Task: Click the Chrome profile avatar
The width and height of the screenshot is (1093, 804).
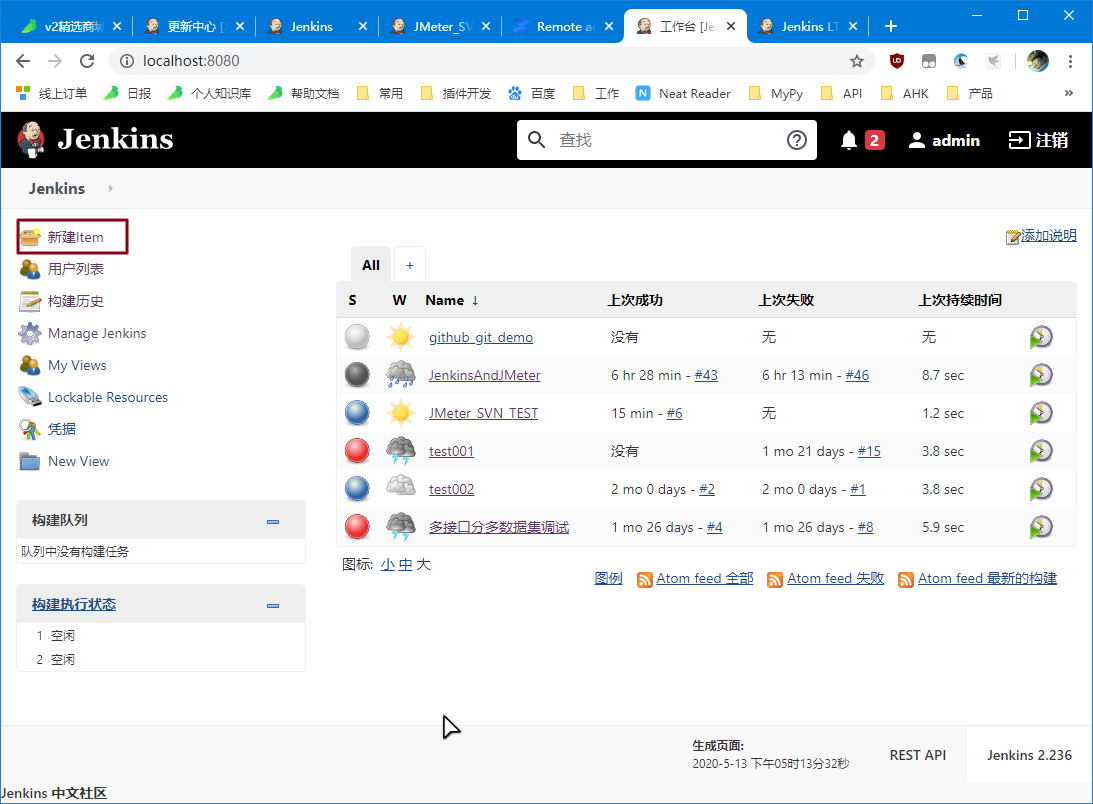Action: click(1037, 61)
